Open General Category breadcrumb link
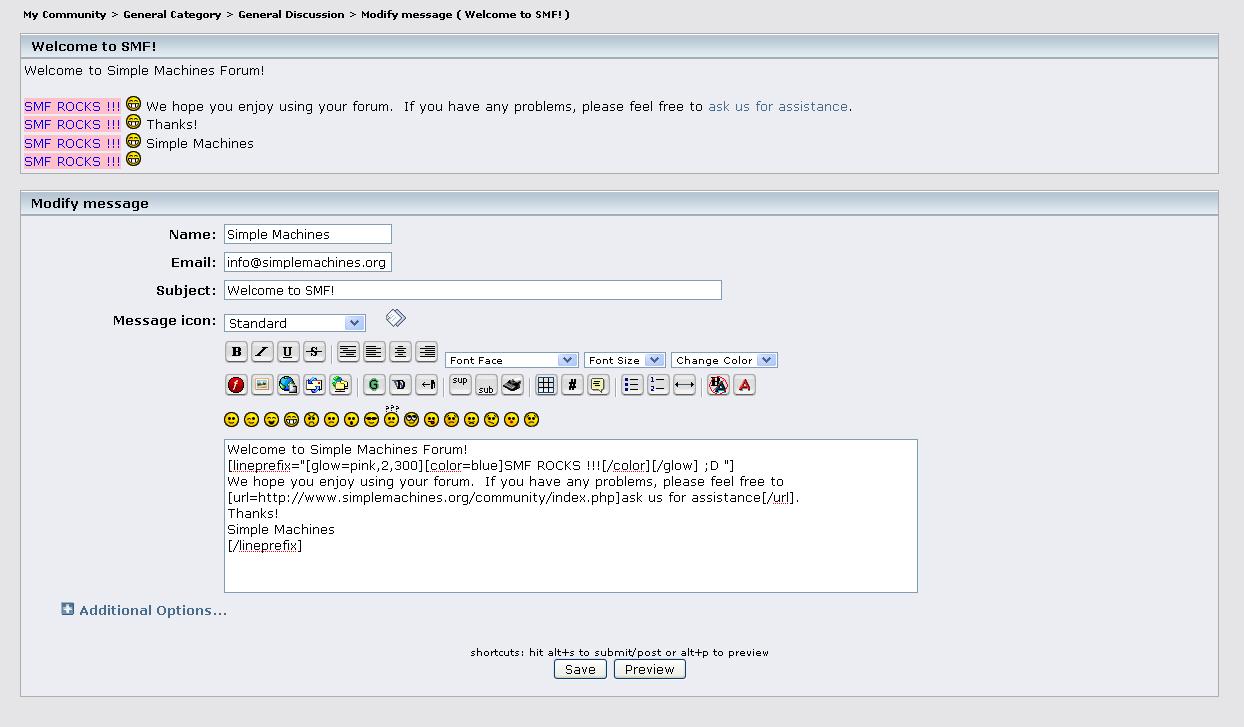This screenshot has width=1244, height=727. 172,15
